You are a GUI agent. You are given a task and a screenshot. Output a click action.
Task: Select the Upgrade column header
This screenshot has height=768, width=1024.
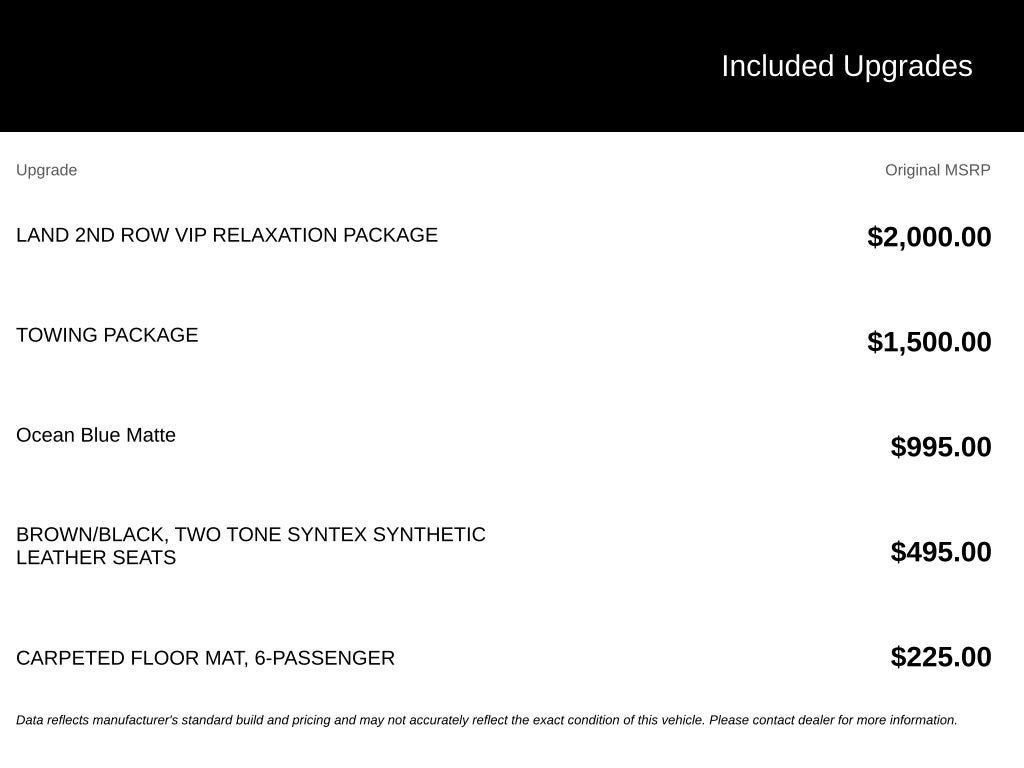click(46, 170)
